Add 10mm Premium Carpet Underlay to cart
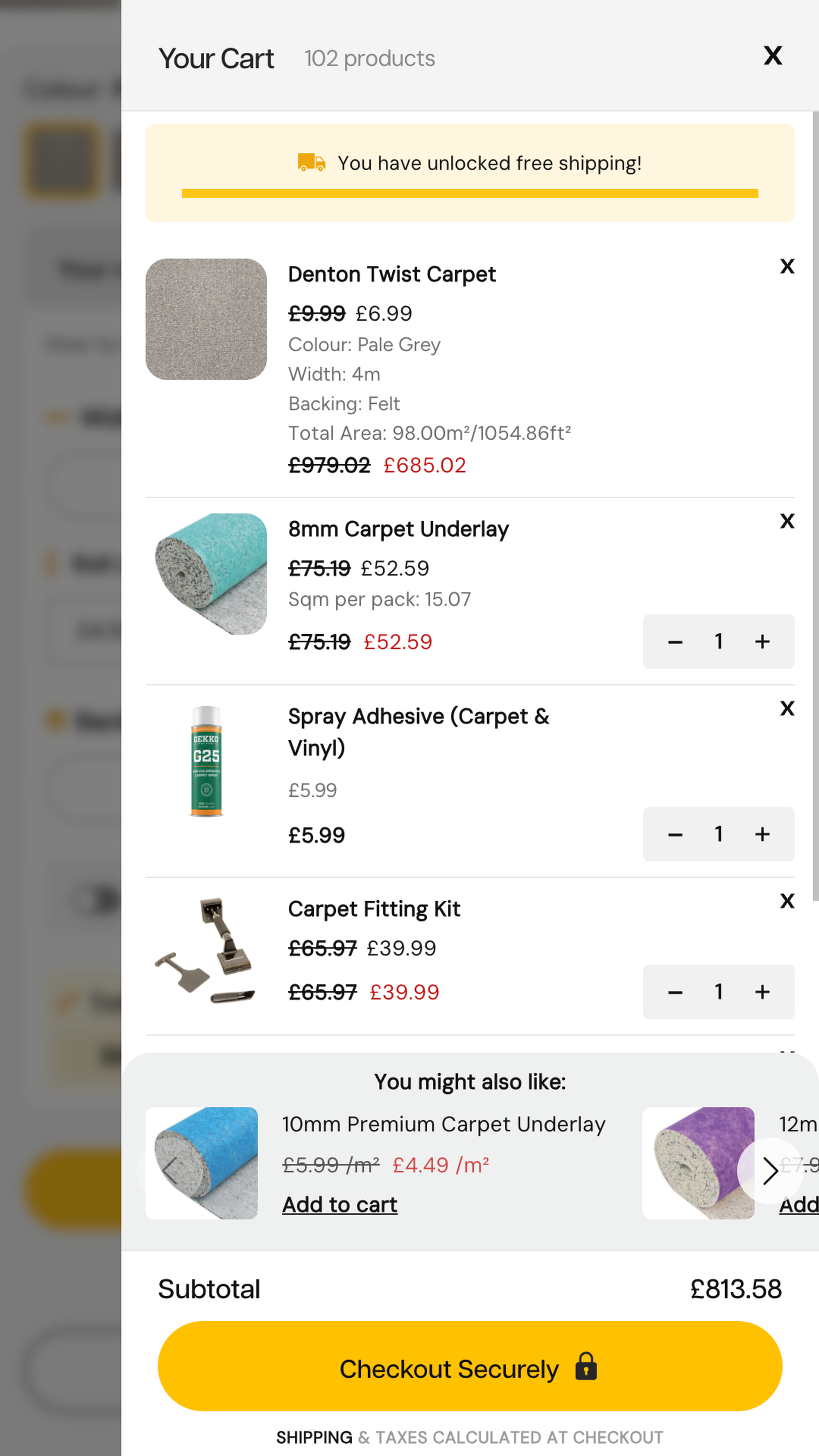The image size is (819, 1456). [340, 1205]
